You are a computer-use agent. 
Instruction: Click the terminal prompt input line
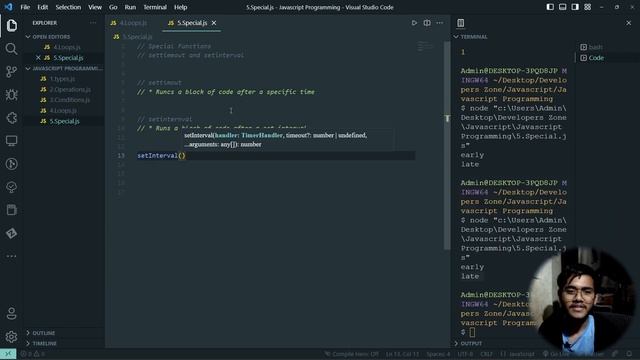point(467,332)
